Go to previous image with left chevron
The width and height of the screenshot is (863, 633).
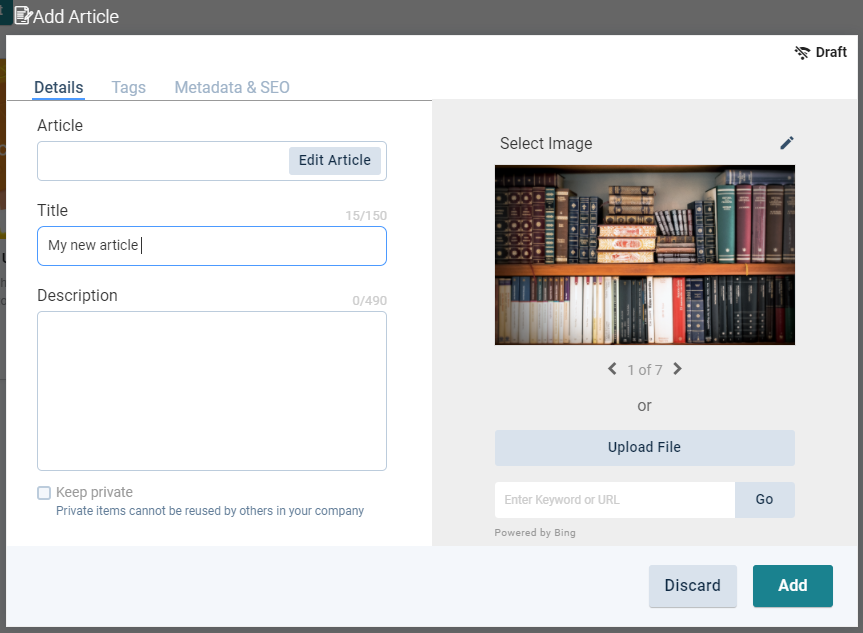(612, 369)
